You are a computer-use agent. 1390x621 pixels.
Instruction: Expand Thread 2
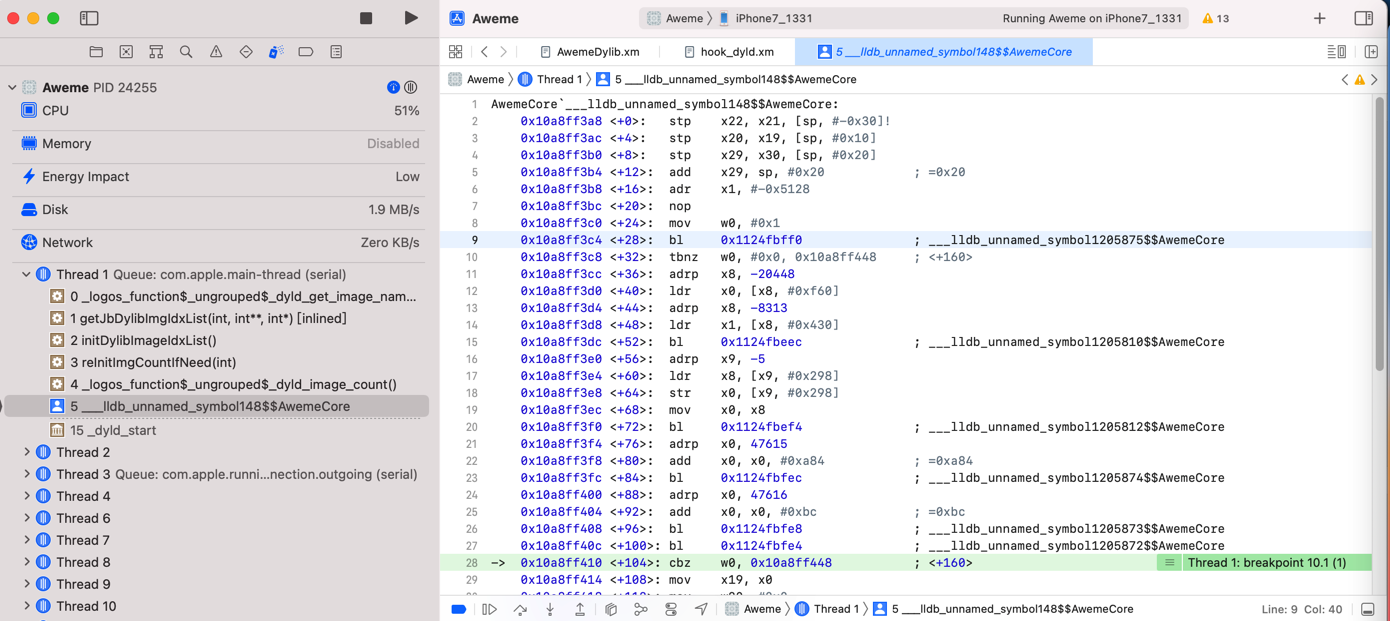click(27, 452)
